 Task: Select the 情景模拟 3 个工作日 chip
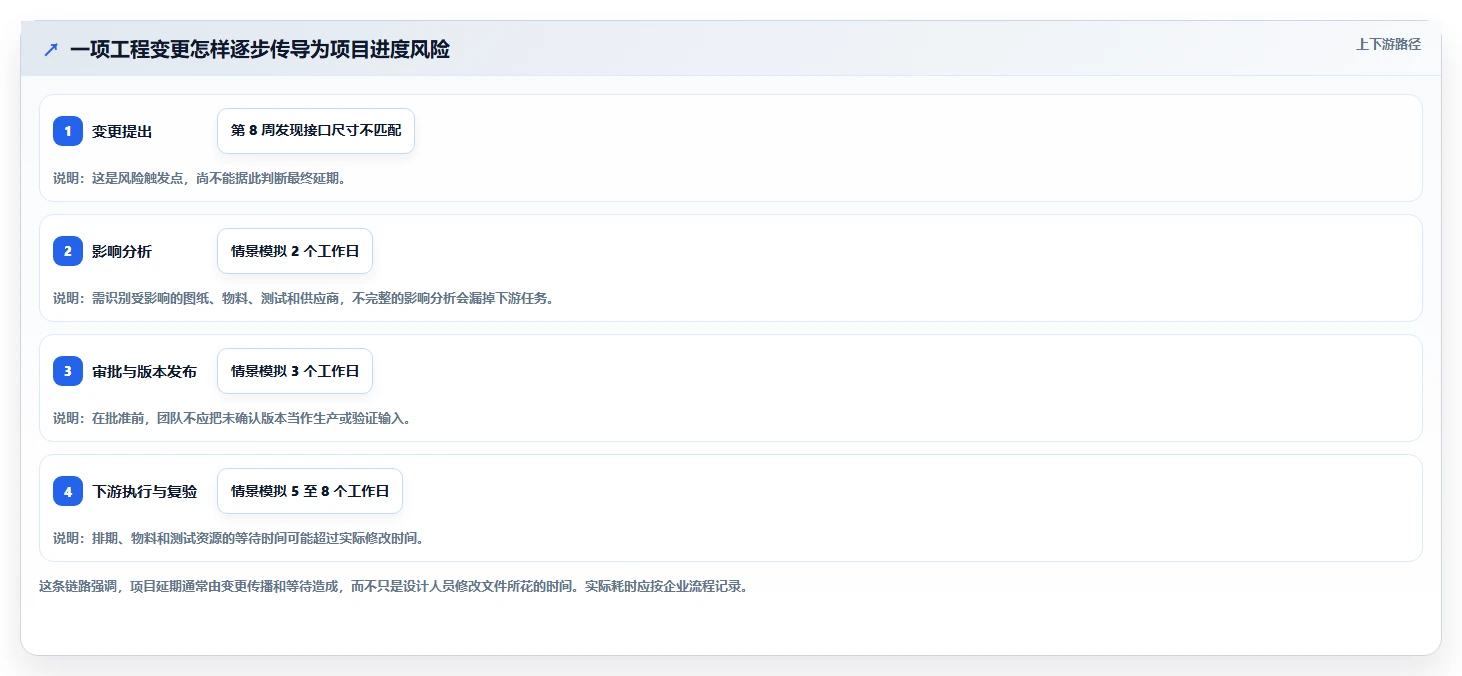pos(295,371)
